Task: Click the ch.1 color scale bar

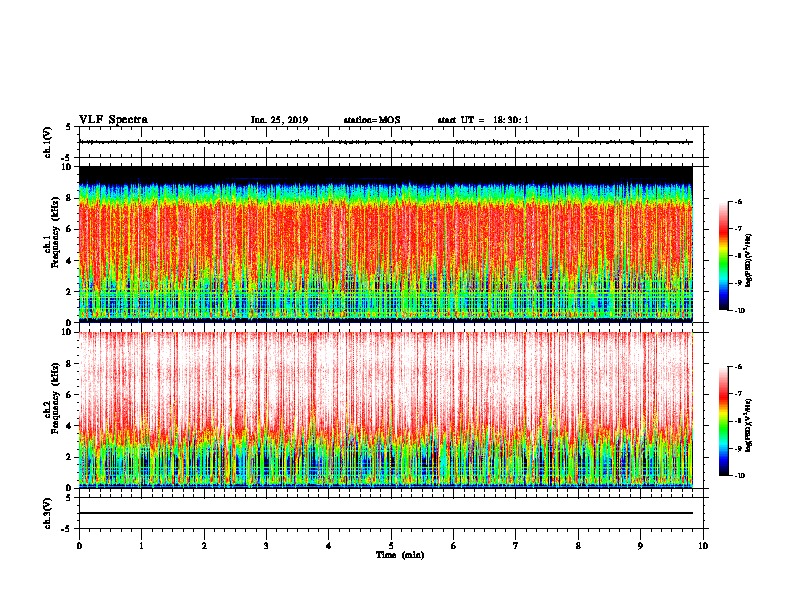Action: point(724,256)
